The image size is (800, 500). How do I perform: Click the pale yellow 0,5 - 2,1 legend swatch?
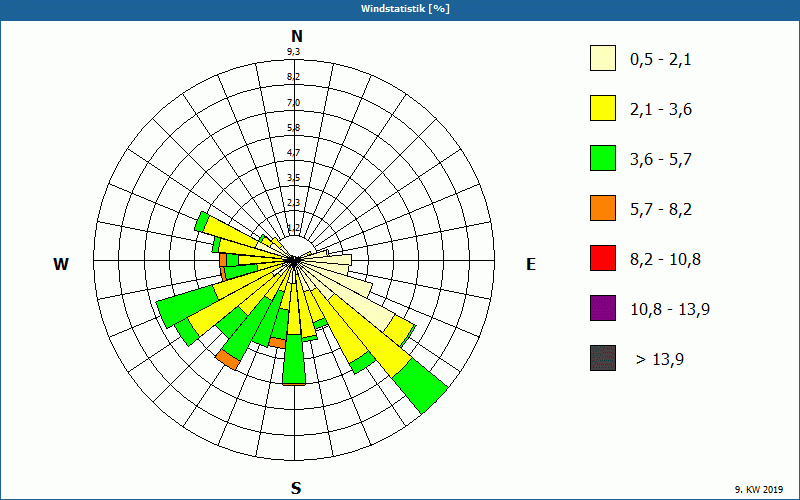[603, 58]
